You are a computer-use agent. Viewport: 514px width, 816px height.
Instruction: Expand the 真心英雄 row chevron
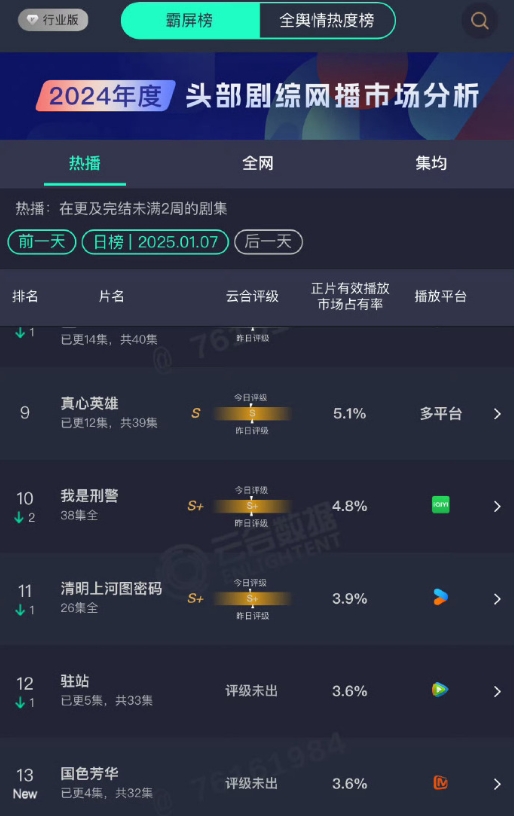pos(497,414)
